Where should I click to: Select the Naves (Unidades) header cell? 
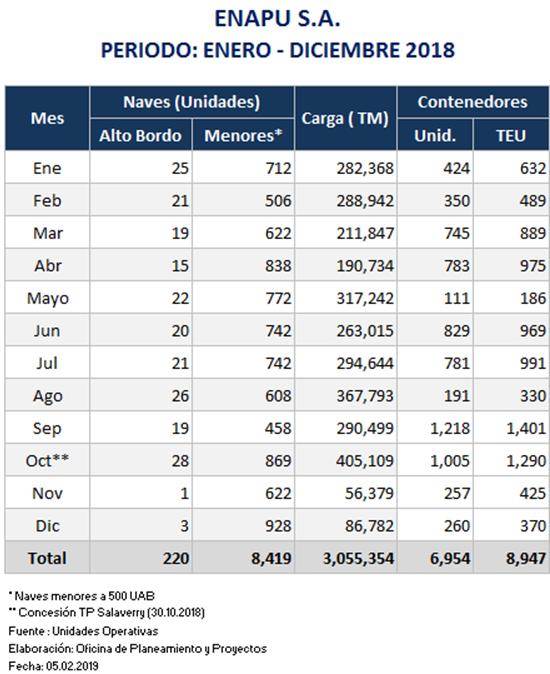coord(192,102)
